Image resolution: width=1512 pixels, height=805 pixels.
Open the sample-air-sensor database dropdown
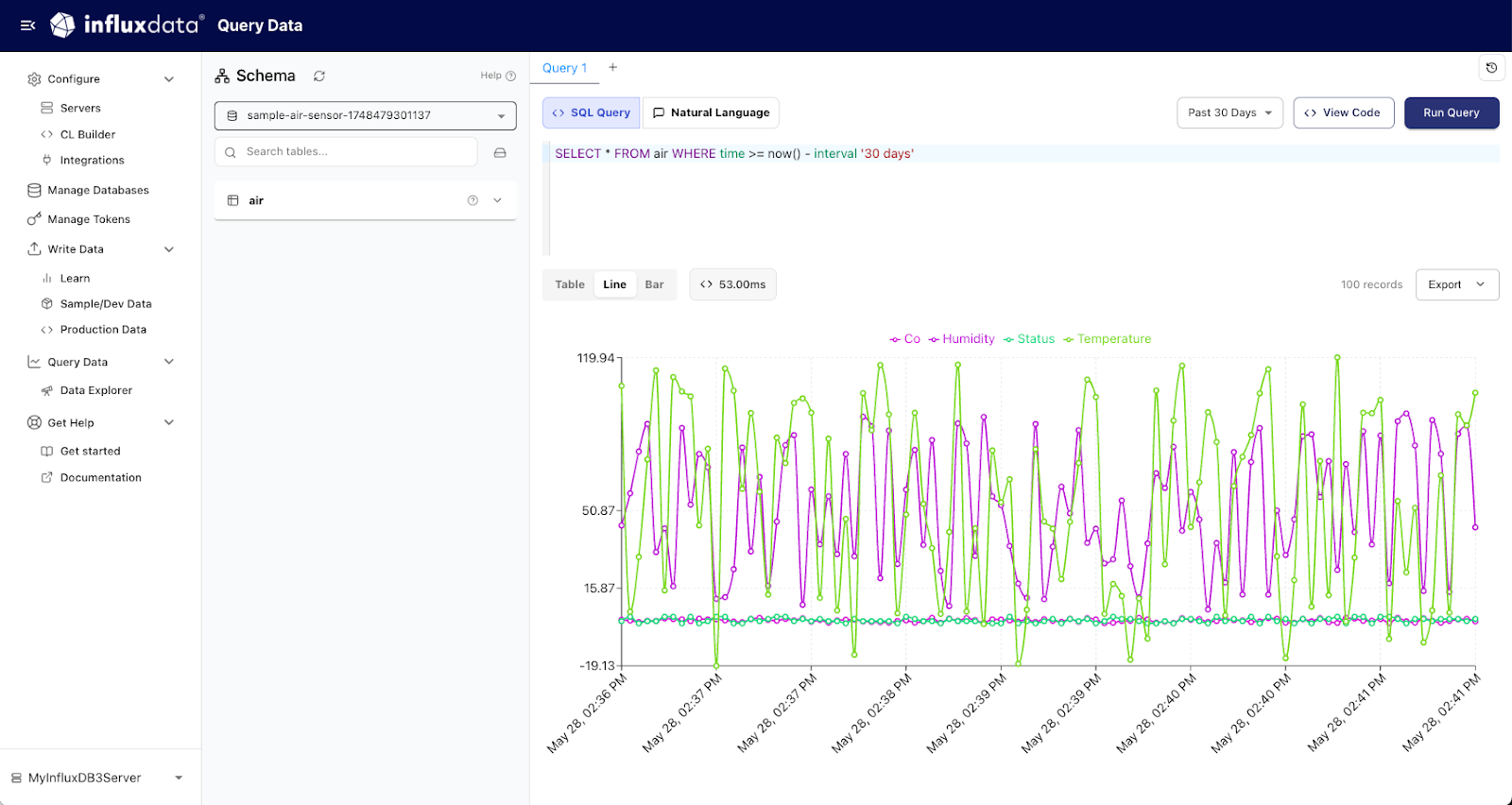tap(365, 115)
